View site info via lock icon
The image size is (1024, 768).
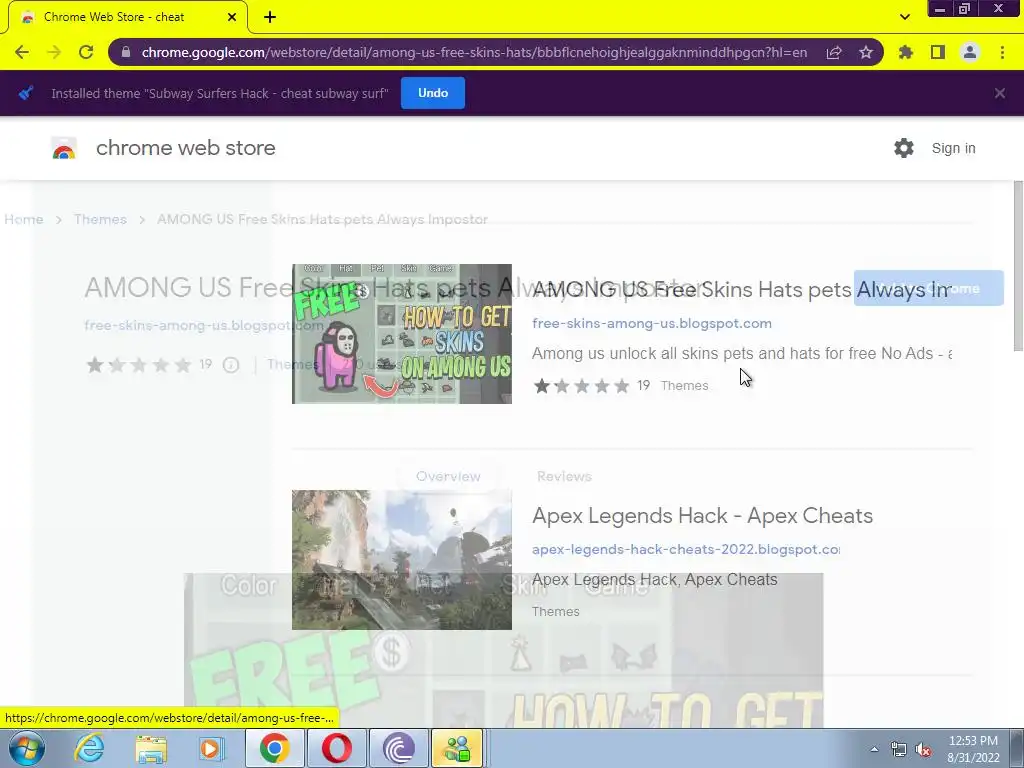(x=126, y=52)
